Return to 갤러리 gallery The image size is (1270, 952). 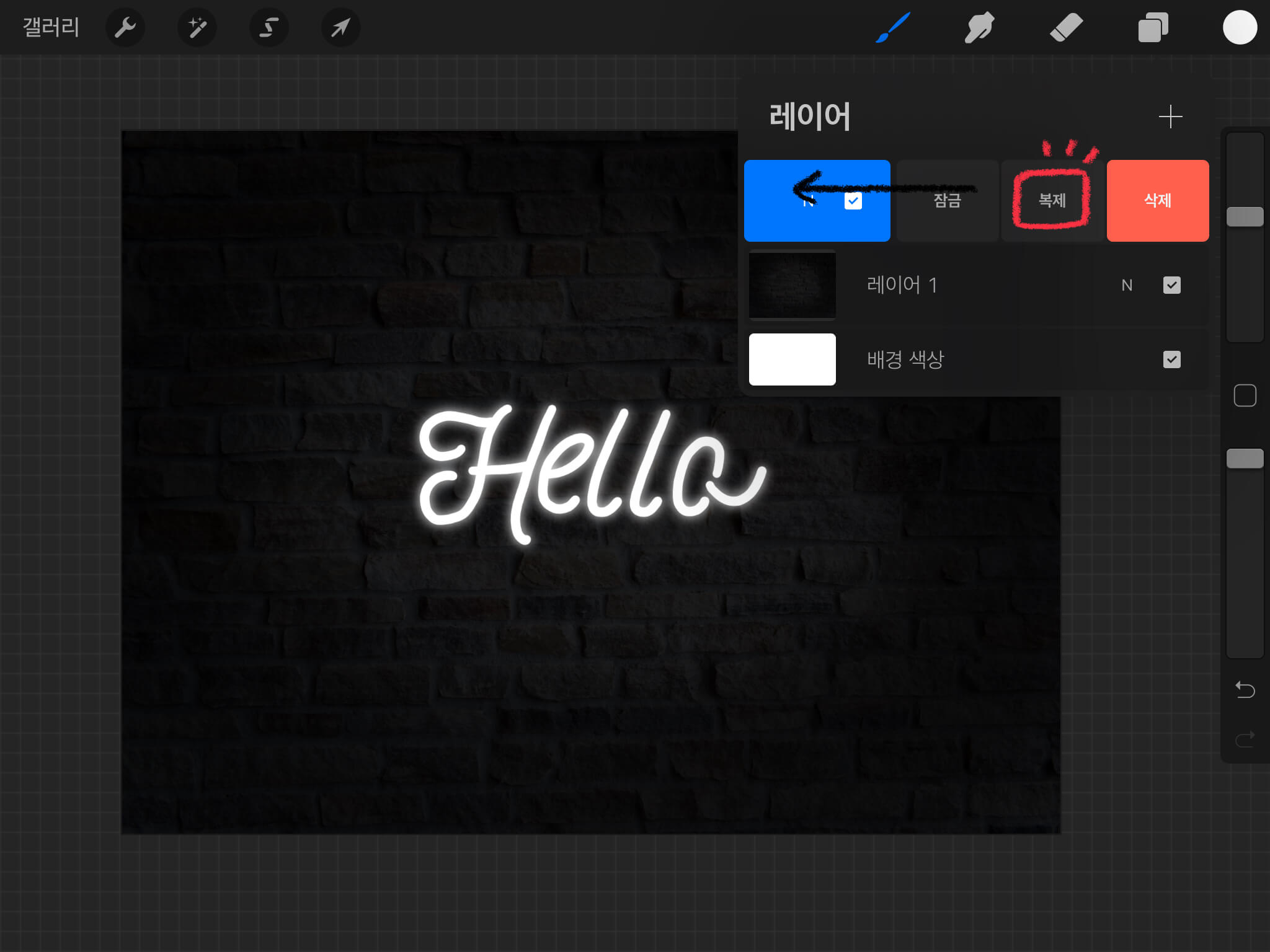click(x=51, y=27)
